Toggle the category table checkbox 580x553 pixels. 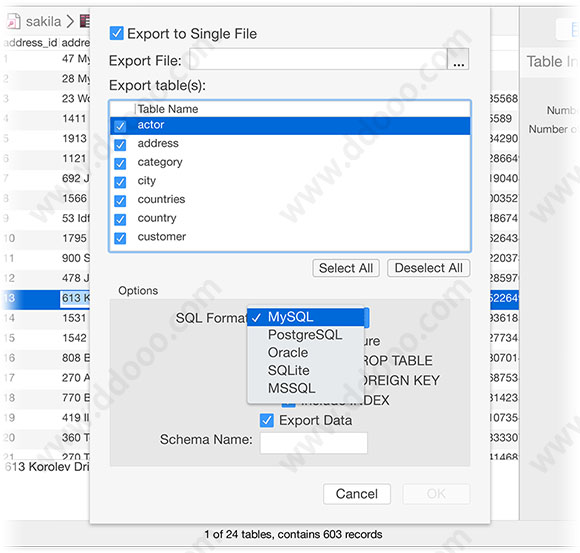coord(120,163)
